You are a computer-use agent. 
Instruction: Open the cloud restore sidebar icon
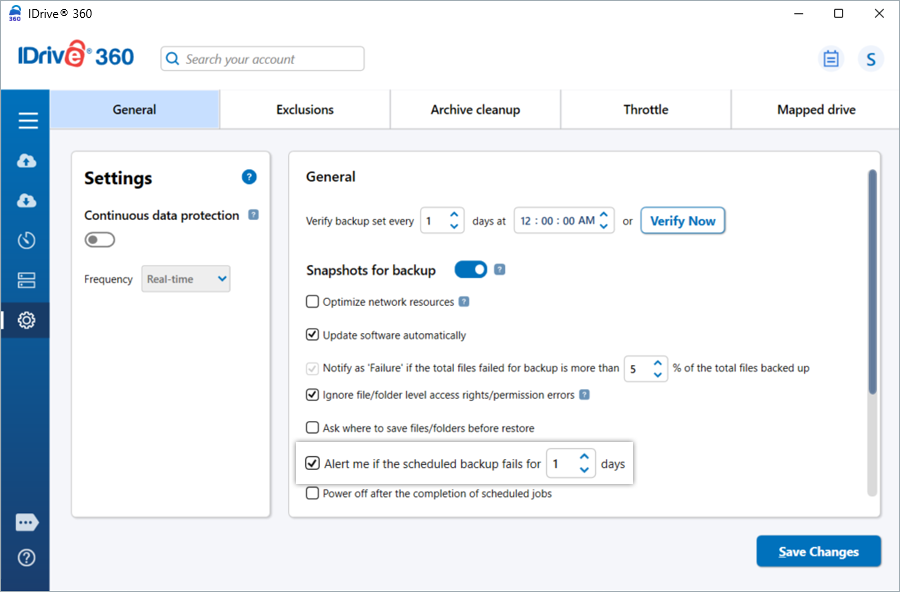coord(27,201)
